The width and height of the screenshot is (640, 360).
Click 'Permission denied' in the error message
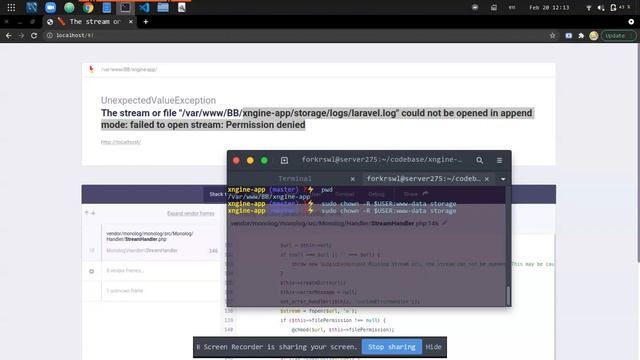[265, 125]
